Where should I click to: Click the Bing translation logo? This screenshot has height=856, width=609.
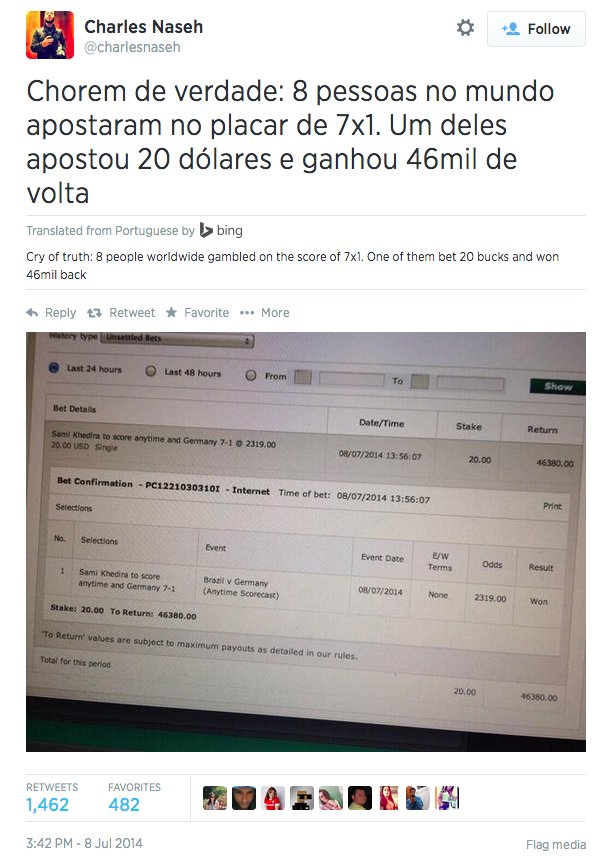pos(210,229)
